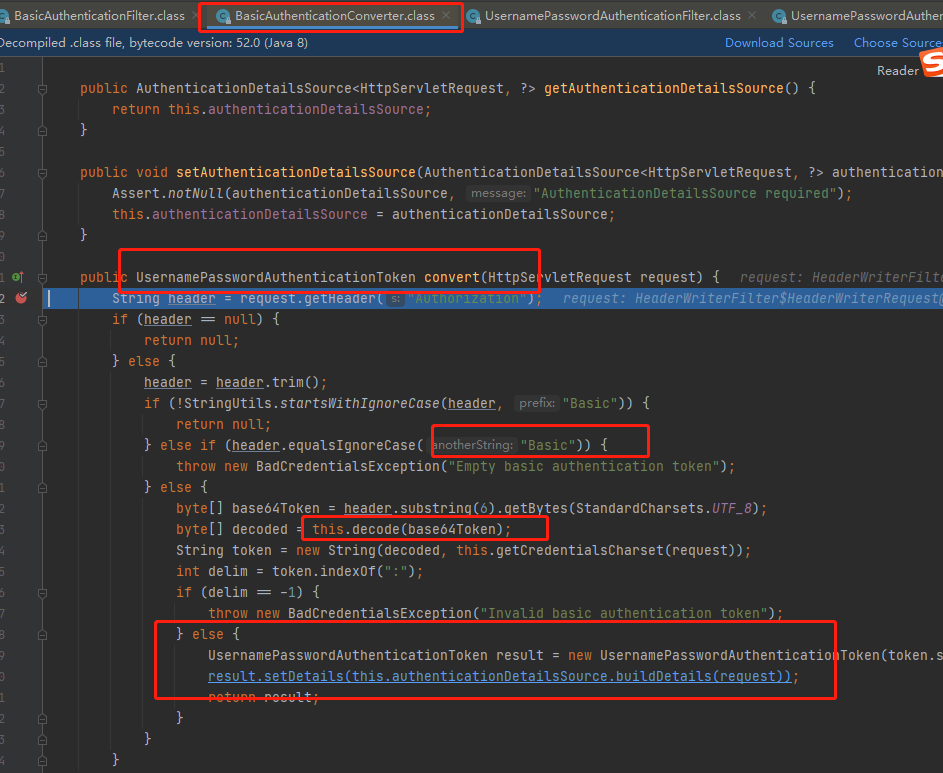Viewport: 943px width, 773px height.
Task: Click the Choose Sources link
Action: [898, 43]
